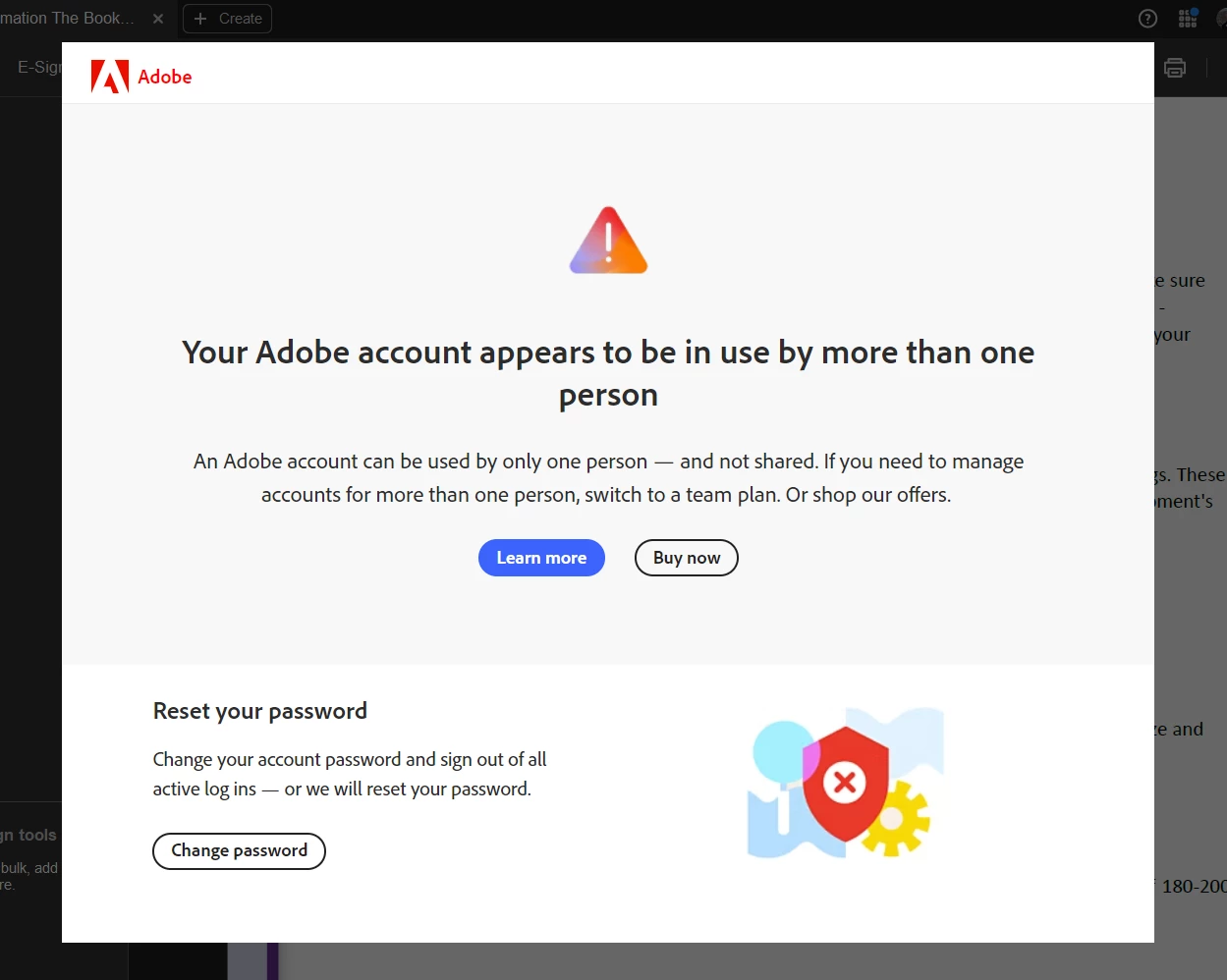The image size is (1227, 980).
Task: Open the Create new tab button
Action: [x=228, y=19]
